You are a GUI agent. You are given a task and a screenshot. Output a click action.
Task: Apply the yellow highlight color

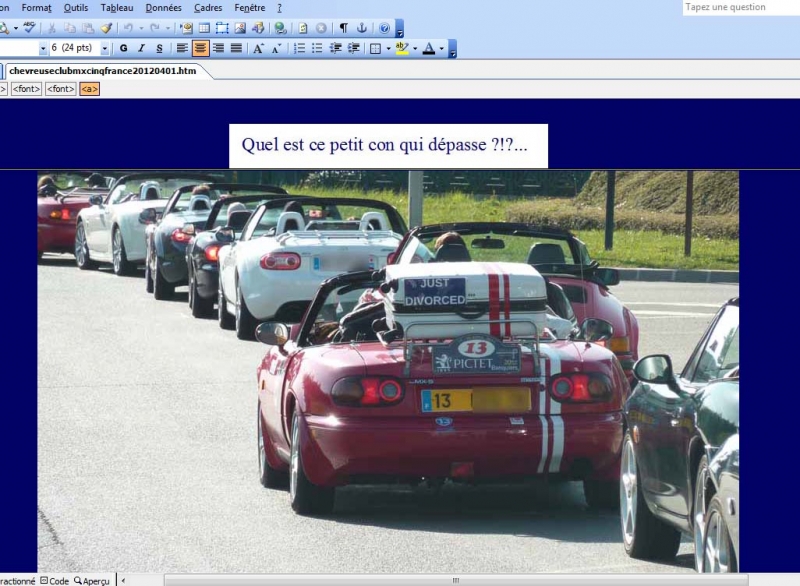tap(402, 48)
